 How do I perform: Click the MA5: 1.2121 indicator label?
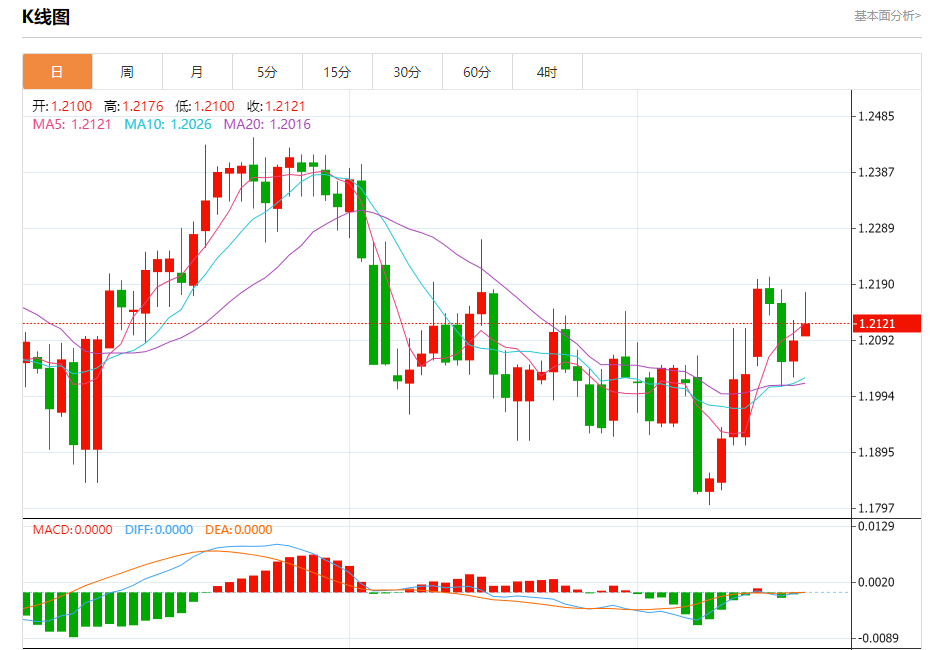[x=72, y=124]
